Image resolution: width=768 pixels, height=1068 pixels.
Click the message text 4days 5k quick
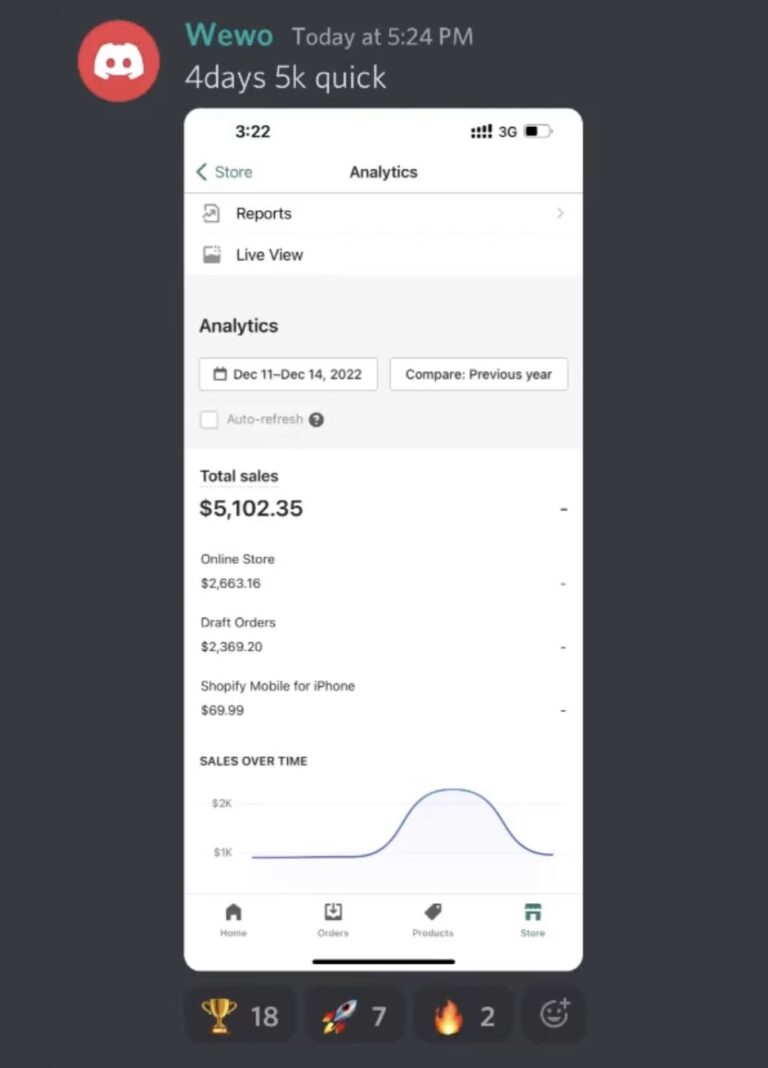click(285, 77)
